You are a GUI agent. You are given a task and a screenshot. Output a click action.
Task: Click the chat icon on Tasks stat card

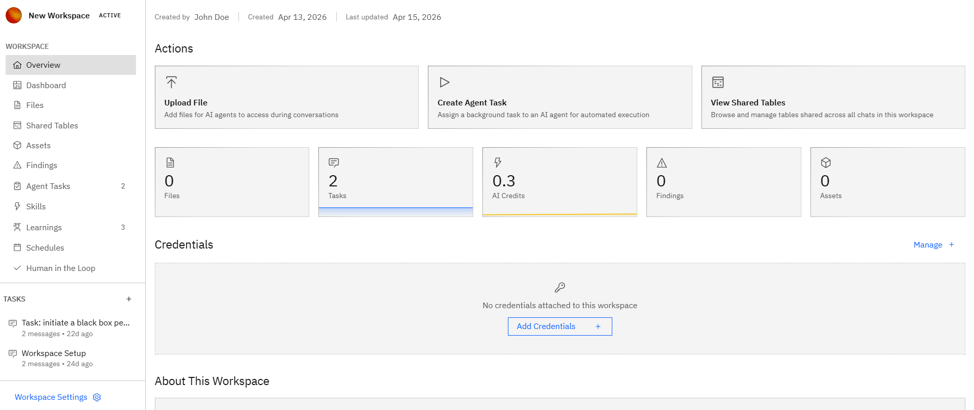pyautogui.click(x=334, y=163)
